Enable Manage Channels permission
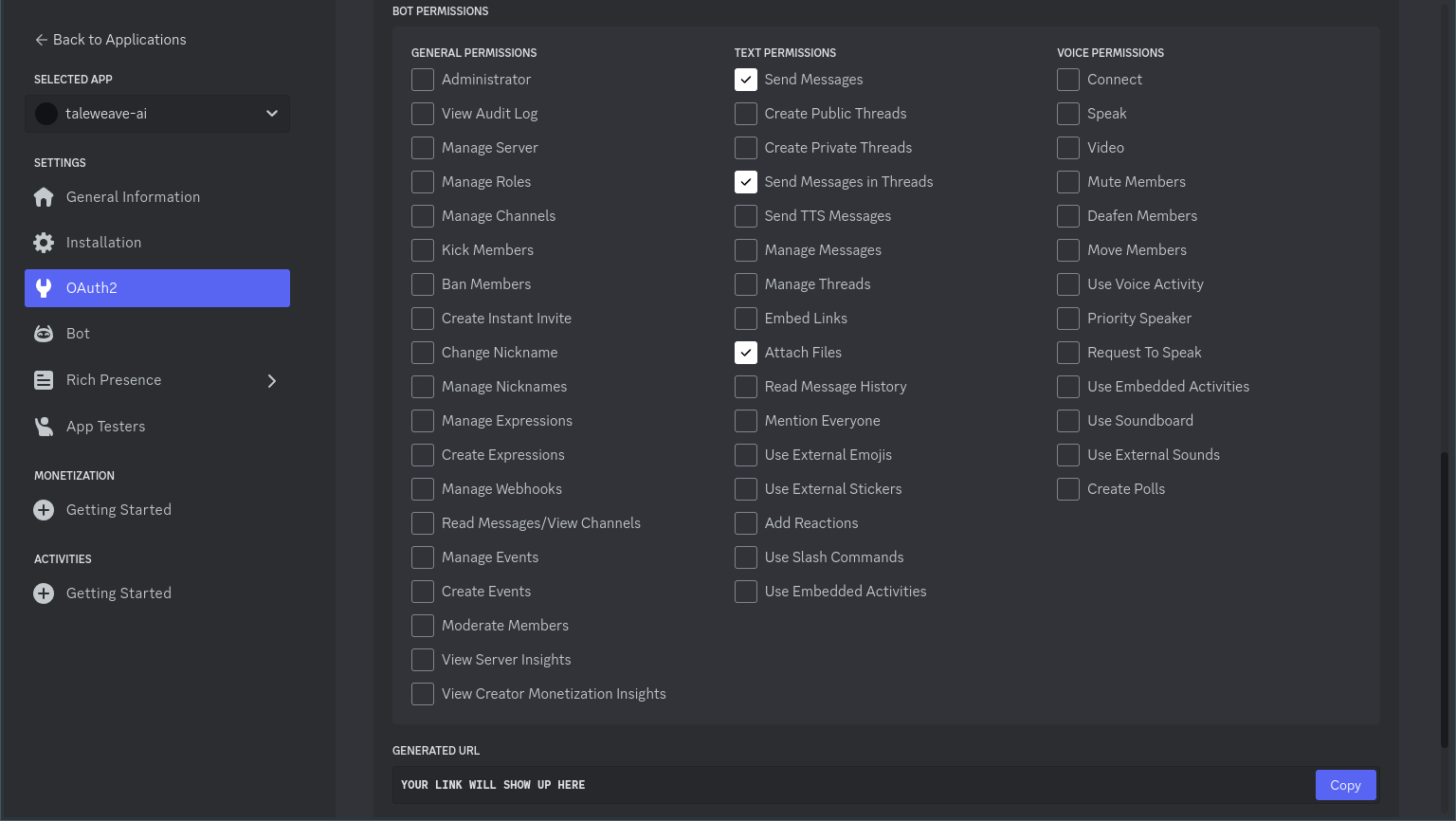 (423, 216)
